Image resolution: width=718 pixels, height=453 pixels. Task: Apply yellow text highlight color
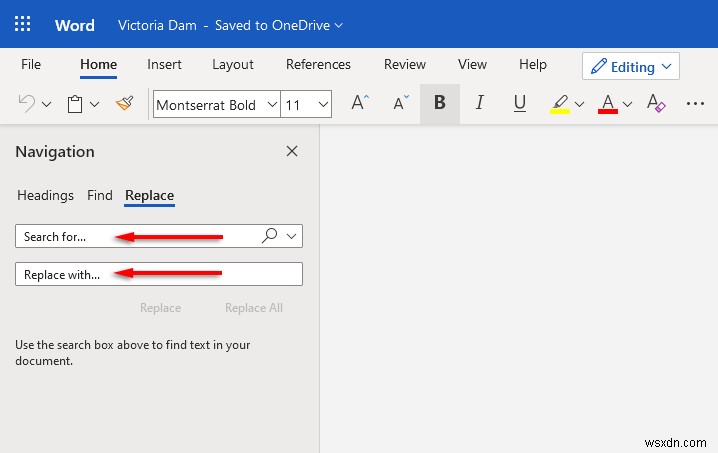point(560,104)
